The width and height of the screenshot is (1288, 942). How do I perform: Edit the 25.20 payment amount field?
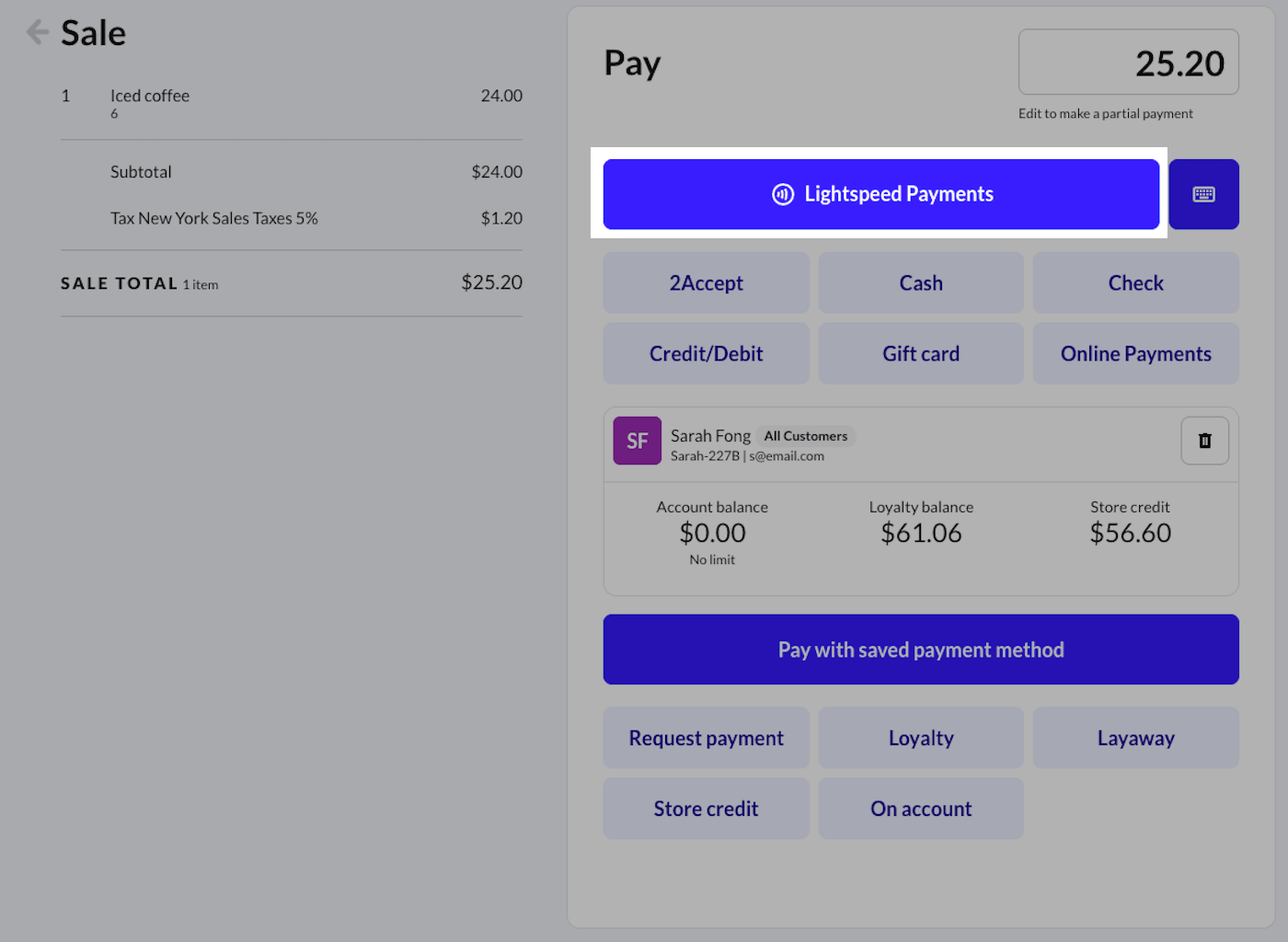pos(1128,63)
